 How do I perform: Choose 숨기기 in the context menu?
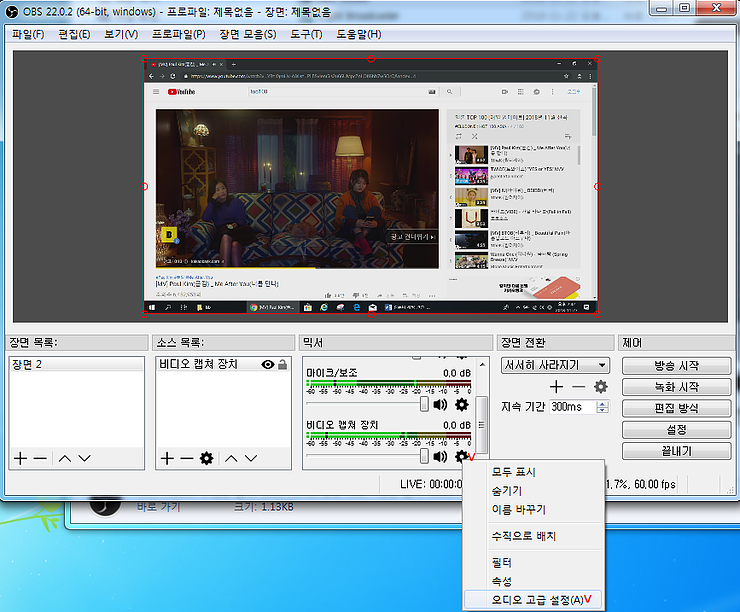click(534, 491)
